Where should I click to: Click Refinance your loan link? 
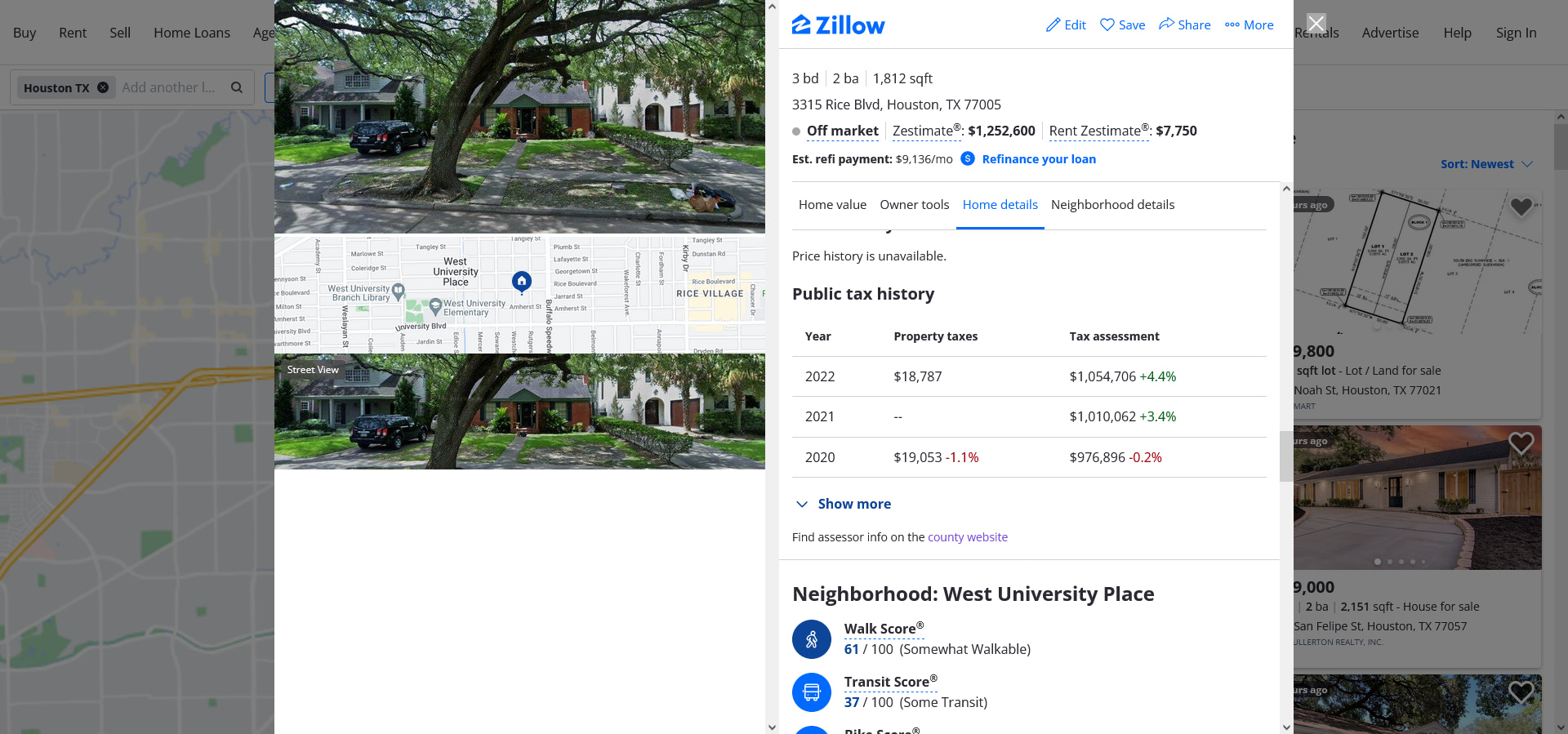[x=1039, y=159]
